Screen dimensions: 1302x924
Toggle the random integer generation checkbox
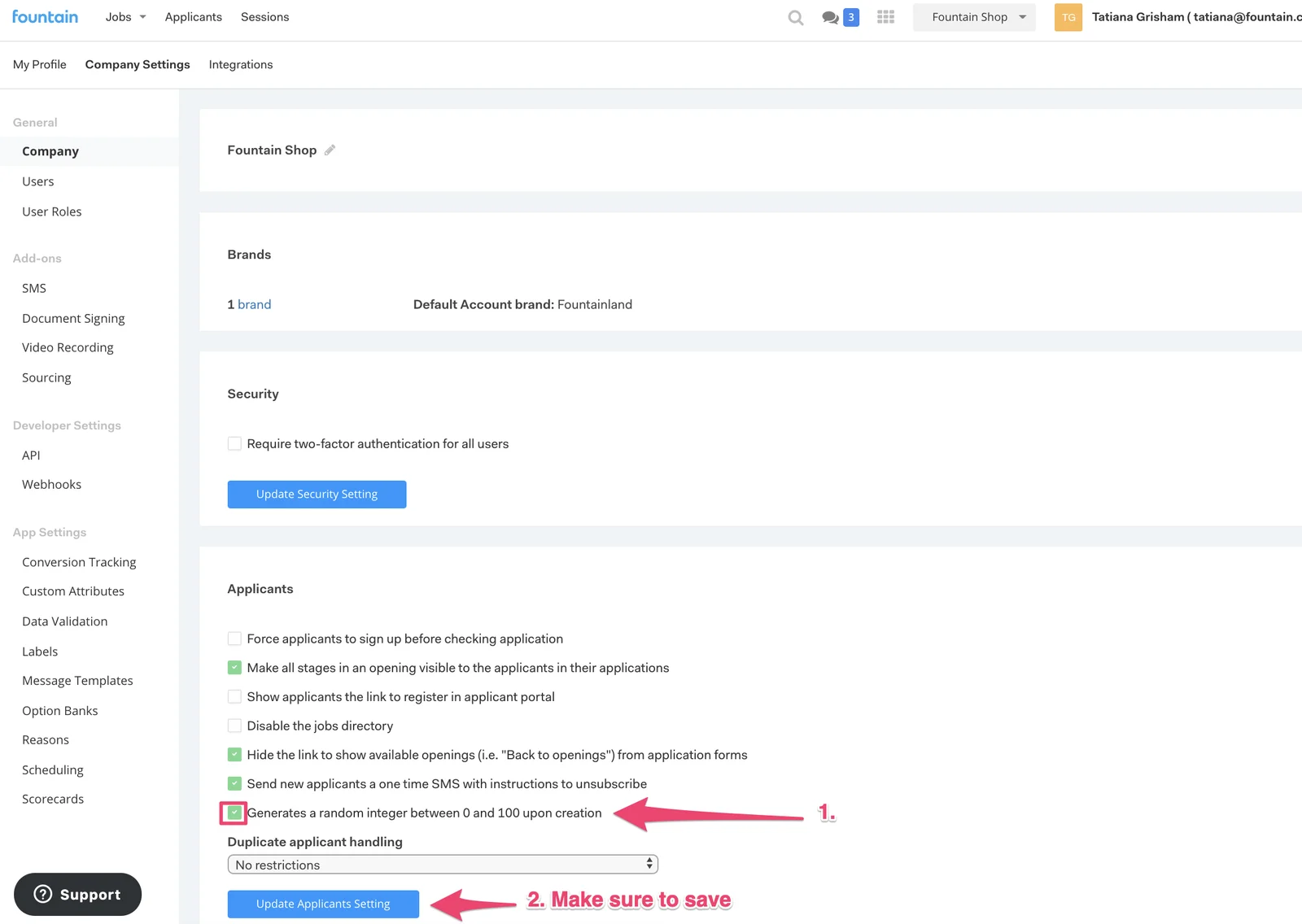tap(234, 813)
